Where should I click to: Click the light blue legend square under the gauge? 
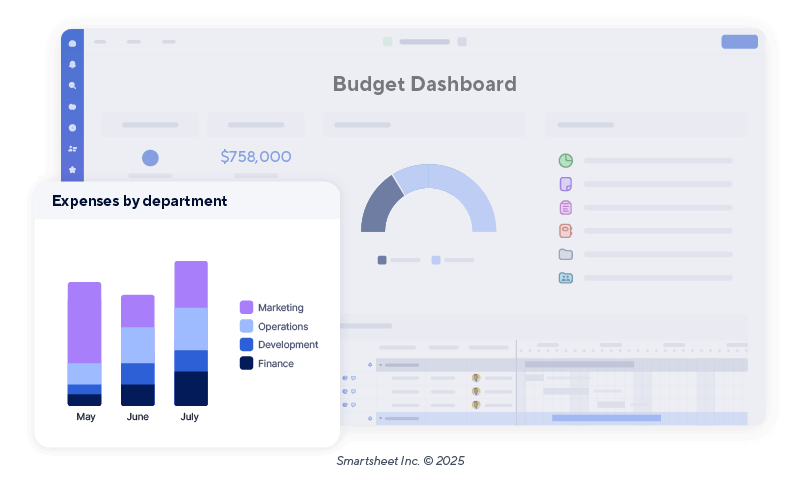[x=436, y=260]
